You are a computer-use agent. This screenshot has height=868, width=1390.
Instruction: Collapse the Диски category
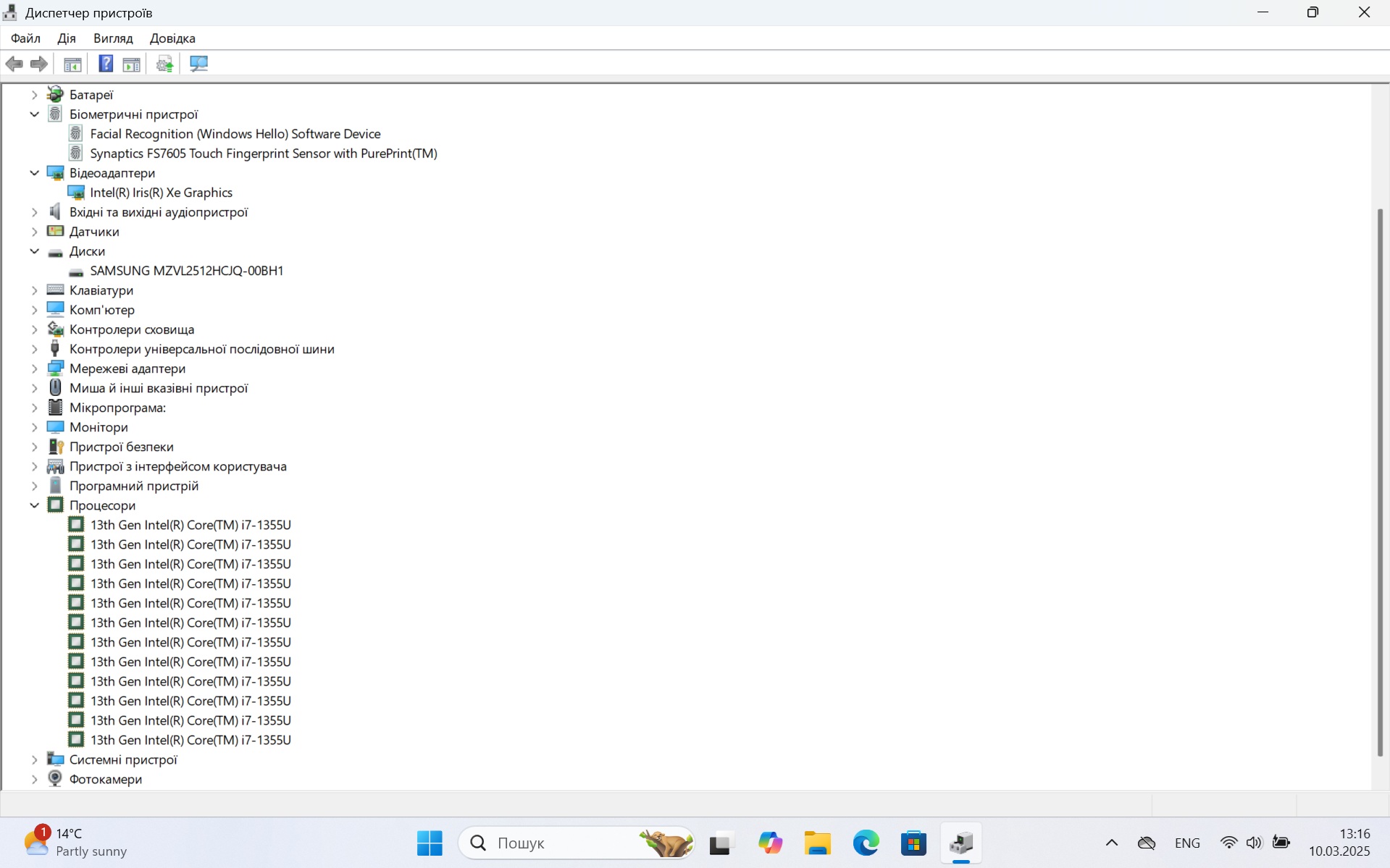[x=34, y=250]
